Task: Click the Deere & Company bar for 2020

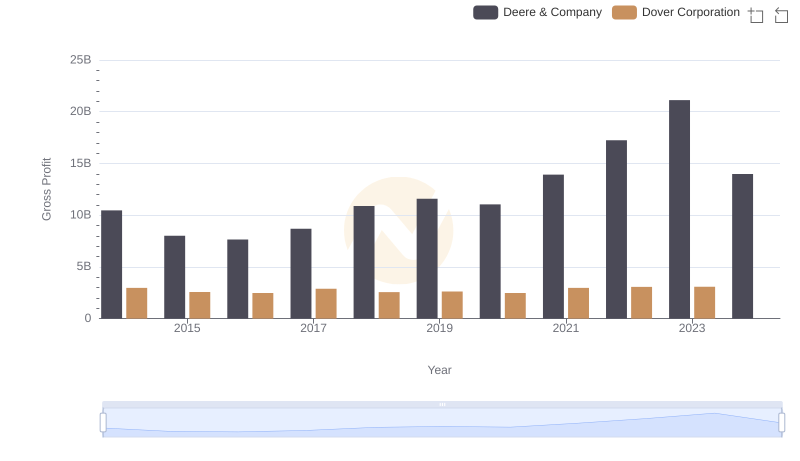Action: pos(490,261)
